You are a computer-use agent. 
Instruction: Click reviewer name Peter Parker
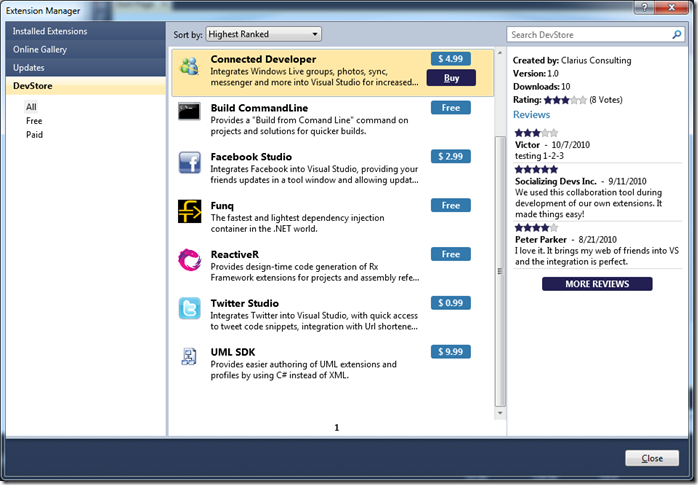pos(541,240)
